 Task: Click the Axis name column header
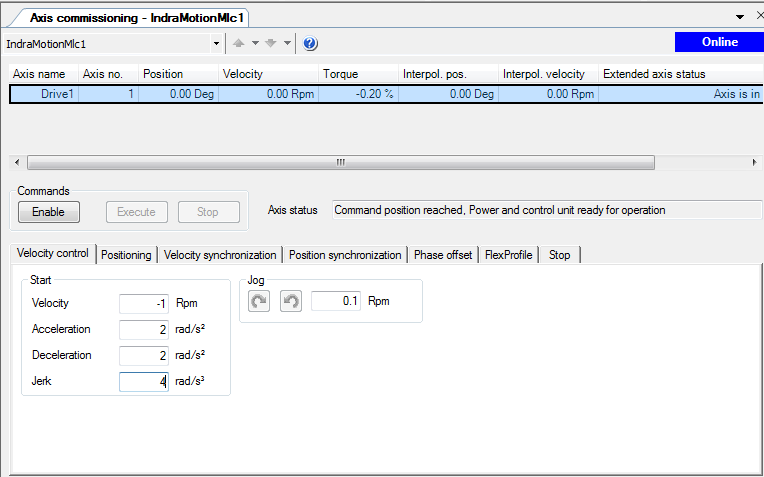44,74
